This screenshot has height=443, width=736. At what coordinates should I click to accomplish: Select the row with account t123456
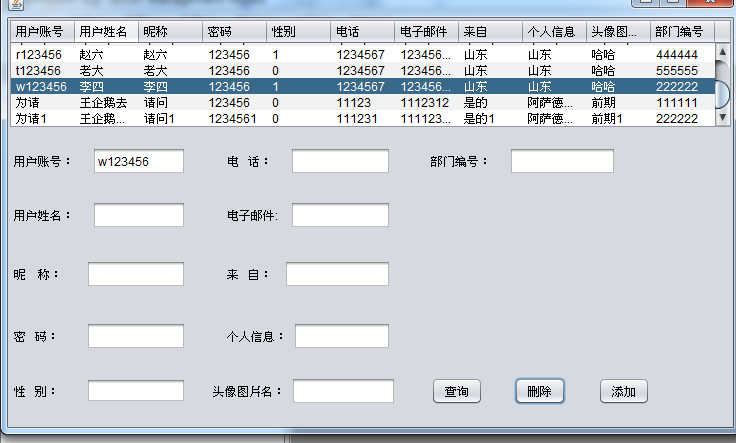pyautogui.click(x=363, y=70)
